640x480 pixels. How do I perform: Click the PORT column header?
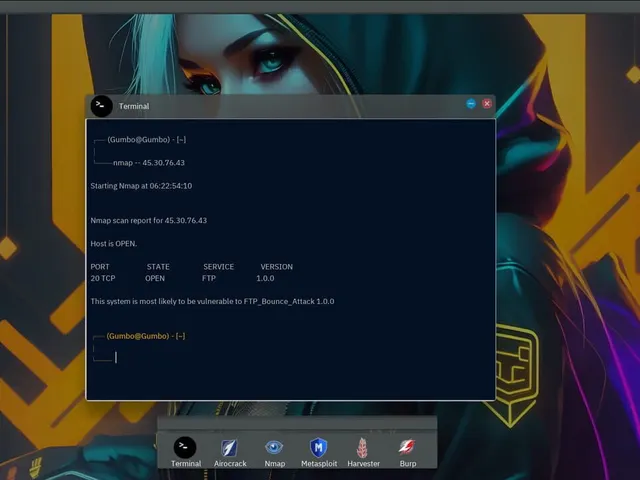pyautogui.click(x=100, y=267)
